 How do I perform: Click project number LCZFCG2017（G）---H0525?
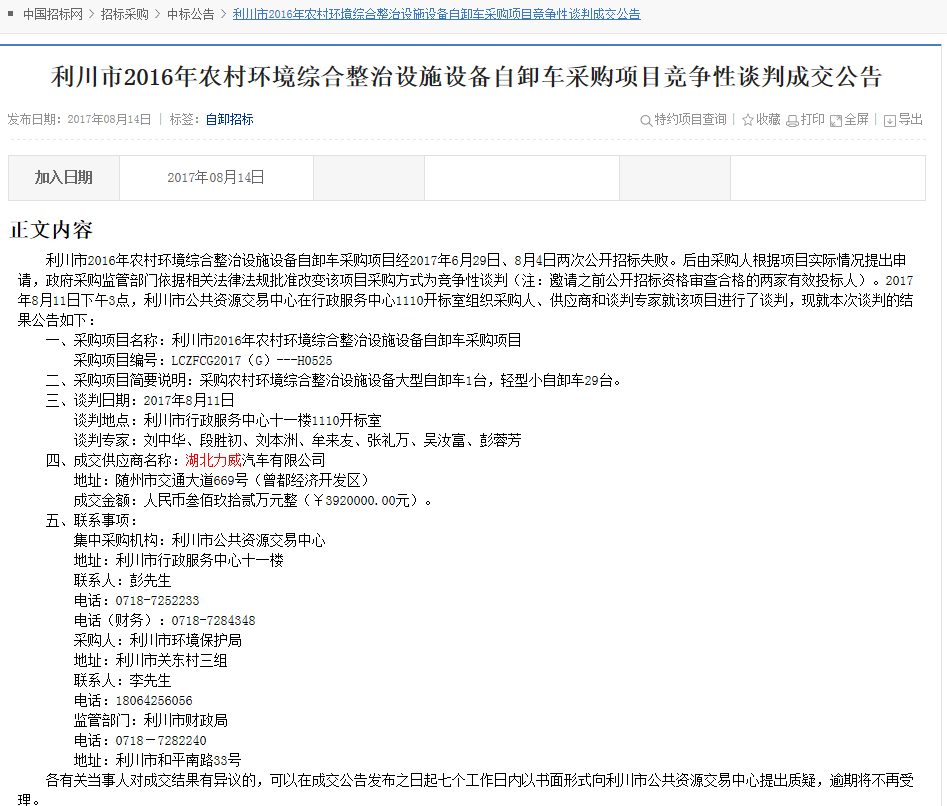click(x=252, y=360)
